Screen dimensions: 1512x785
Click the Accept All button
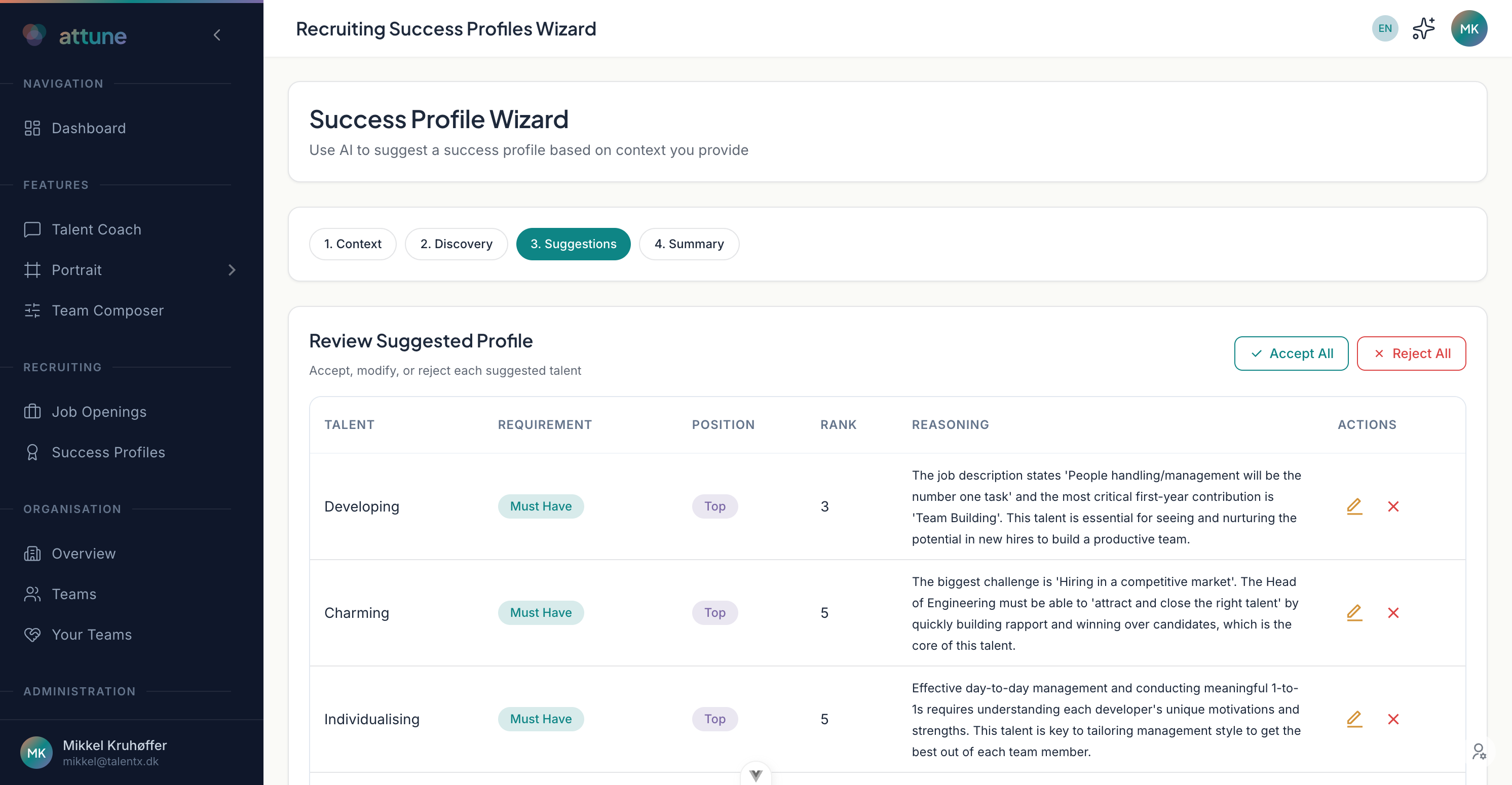[1291, 353]
